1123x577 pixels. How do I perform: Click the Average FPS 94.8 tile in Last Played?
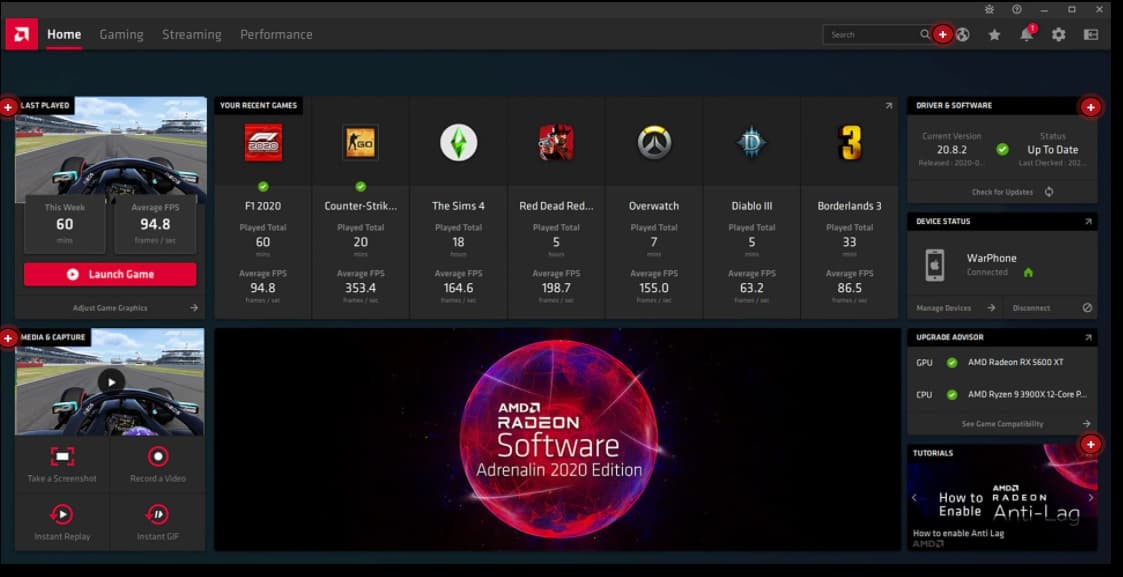point(155,223)
